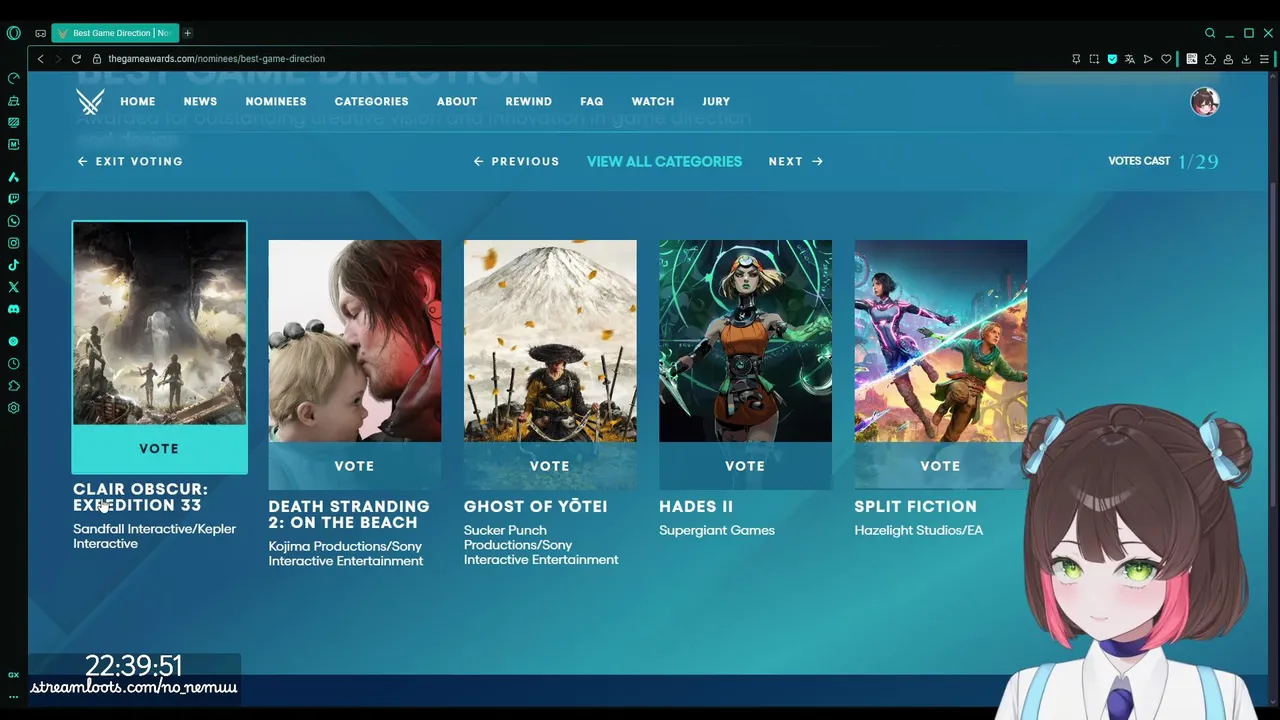Open WhatsApp from the sidebar

[13, 221]
